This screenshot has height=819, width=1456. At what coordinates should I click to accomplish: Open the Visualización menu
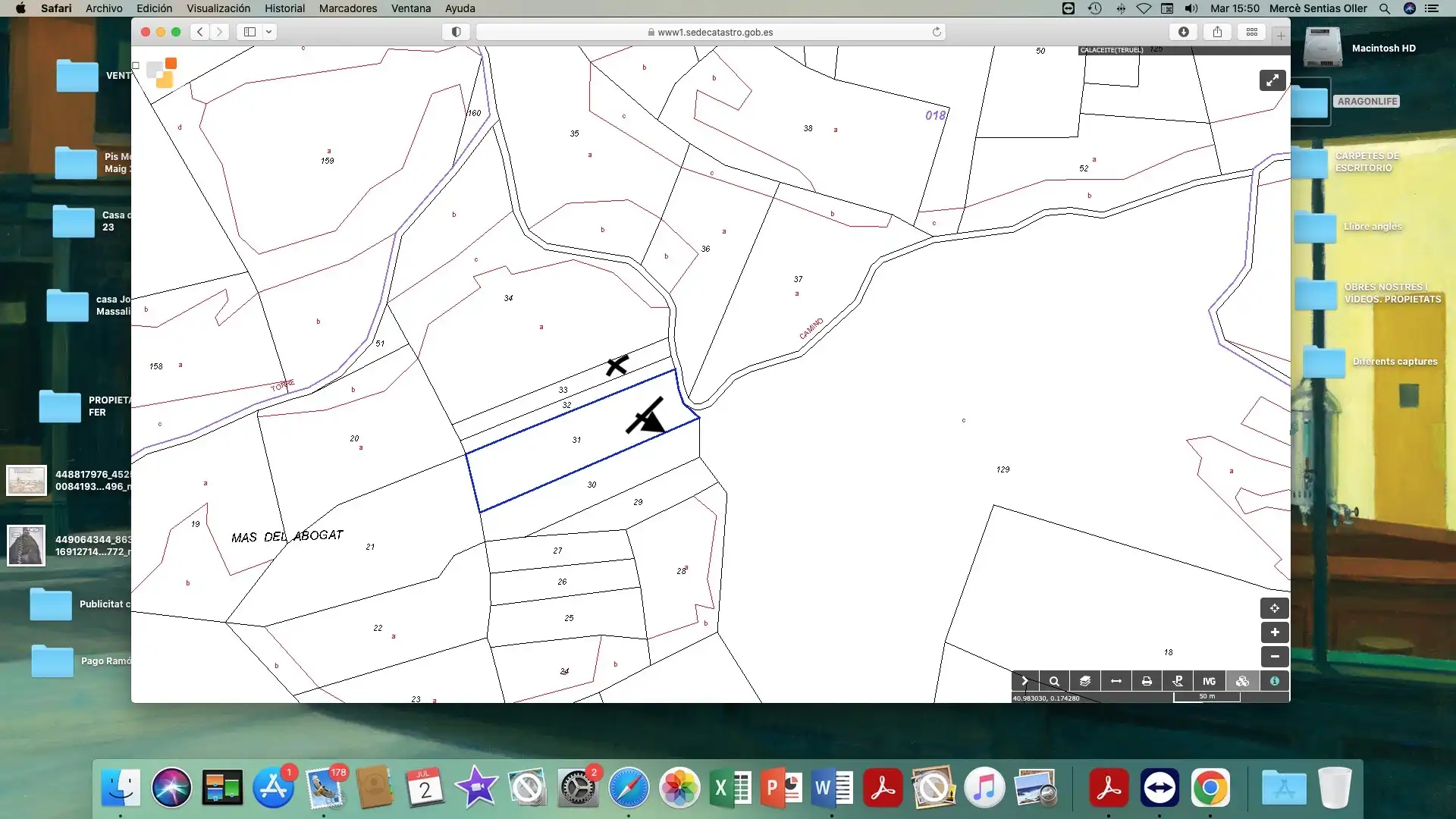pos(218,8)
